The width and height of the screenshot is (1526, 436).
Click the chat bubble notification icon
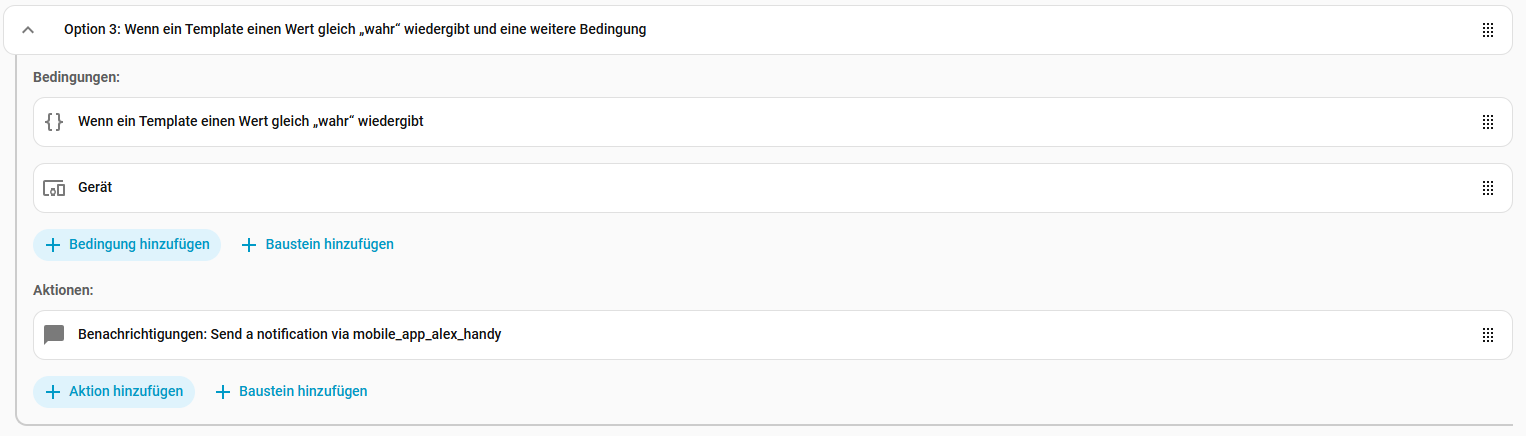click(54, 335)
